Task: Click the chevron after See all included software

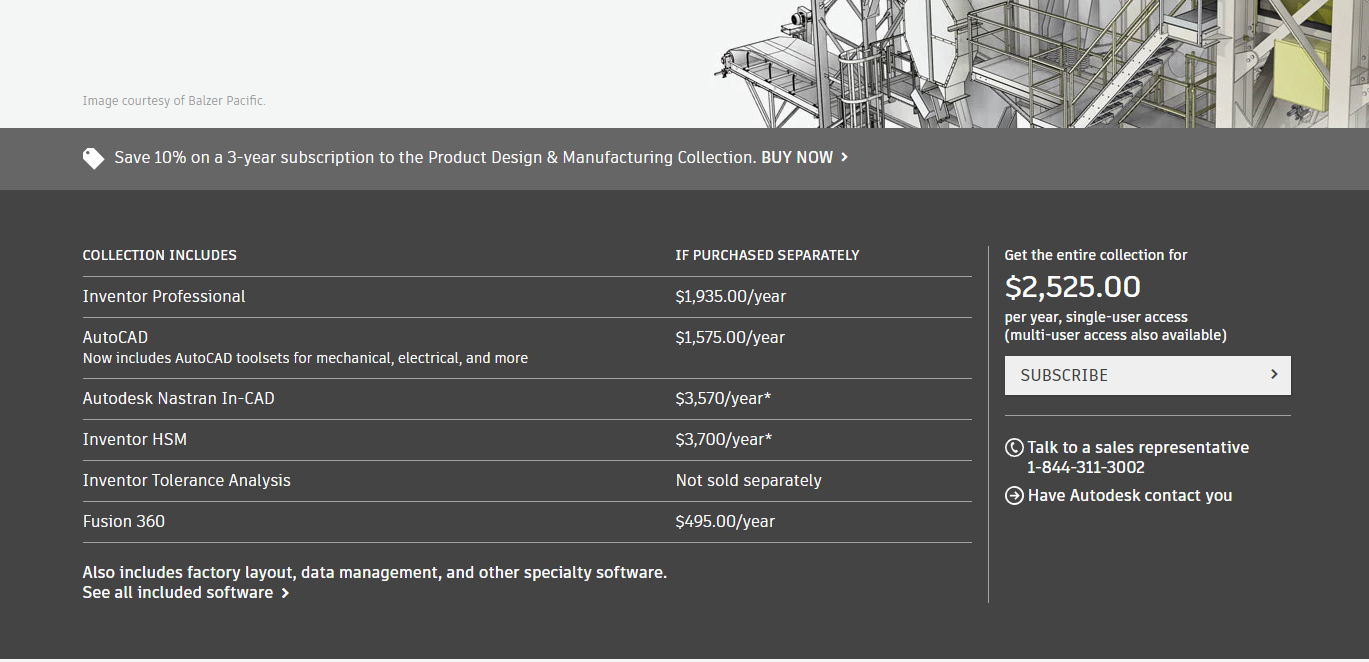Action: point(285,593)
